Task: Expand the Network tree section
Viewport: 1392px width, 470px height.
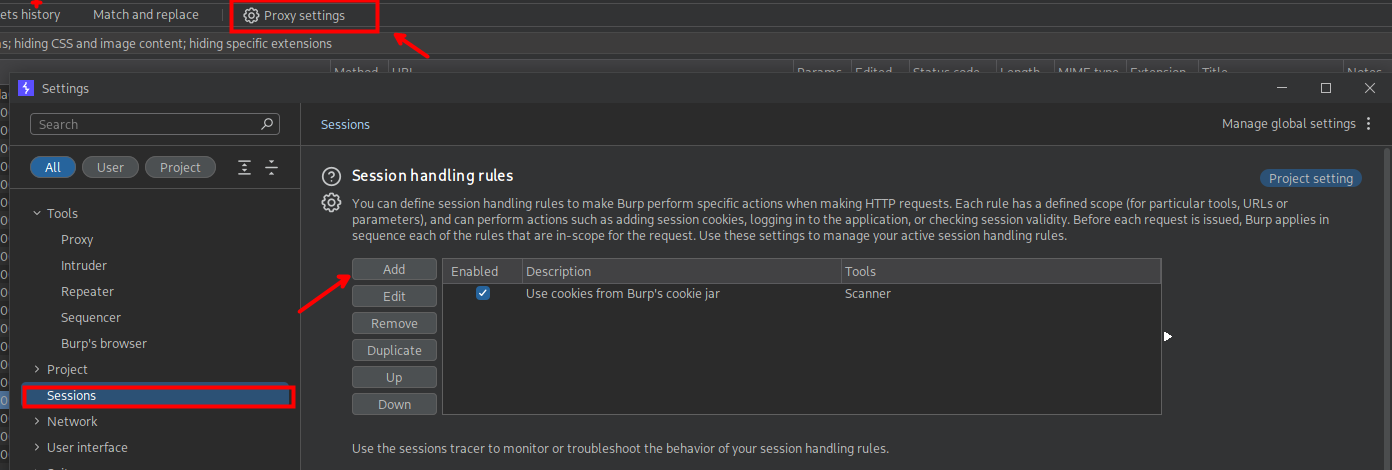Action: coord(37,422)
